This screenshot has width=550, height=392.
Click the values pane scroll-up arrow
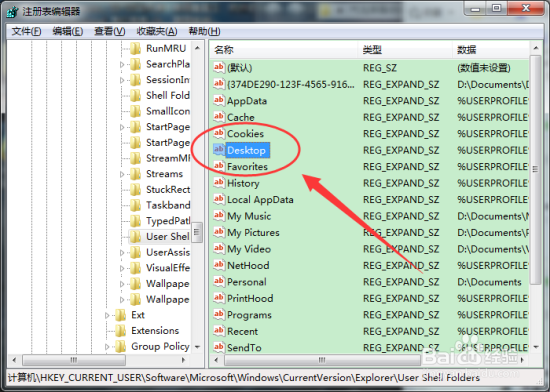coord(536,48)
